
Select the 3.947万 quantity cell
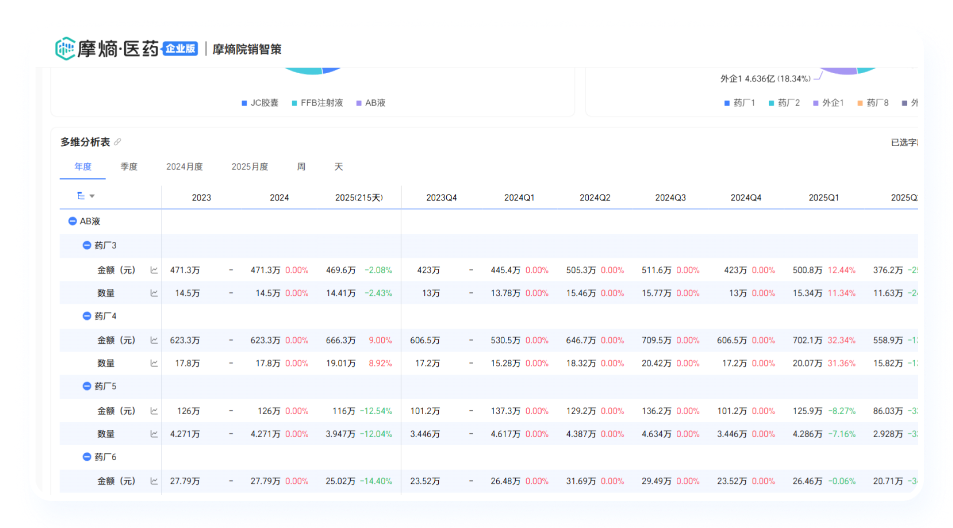[340, 434]
